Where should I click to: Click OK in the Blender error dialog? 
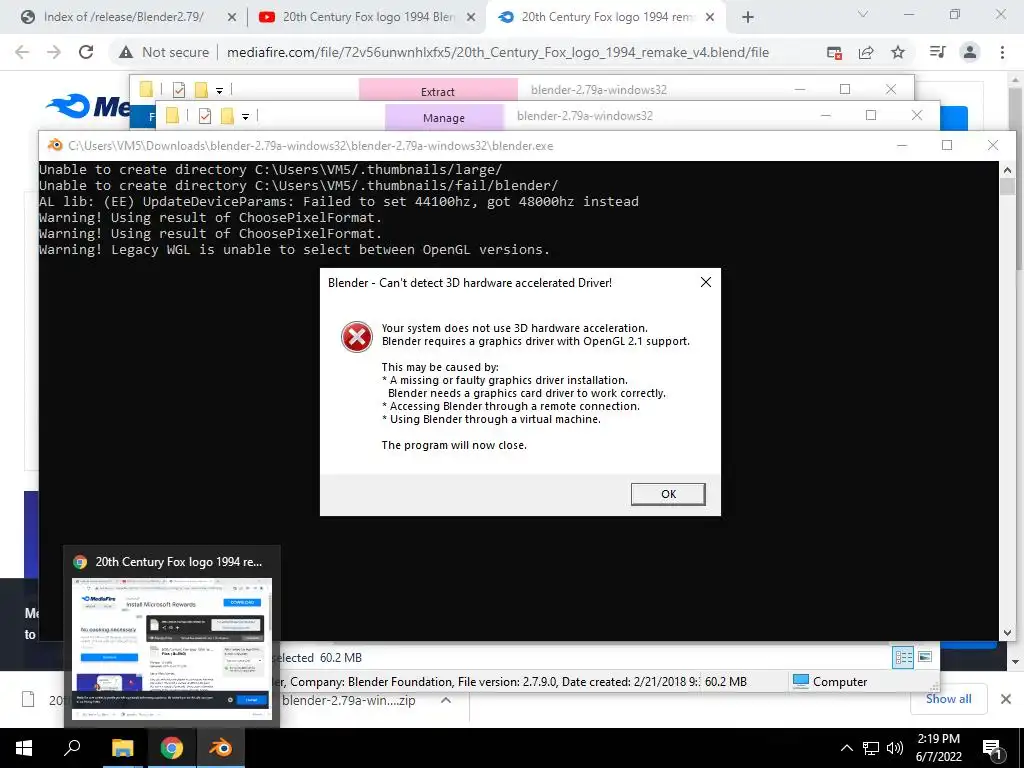click(x=667, y=494)
